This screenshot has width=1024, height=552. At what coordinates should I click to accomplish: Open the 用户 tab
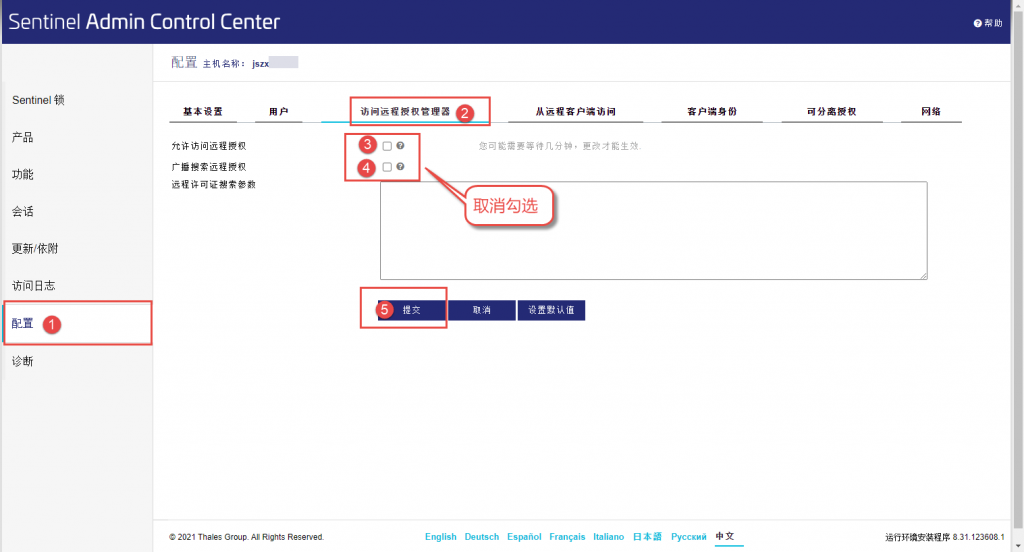click(279, 111)
